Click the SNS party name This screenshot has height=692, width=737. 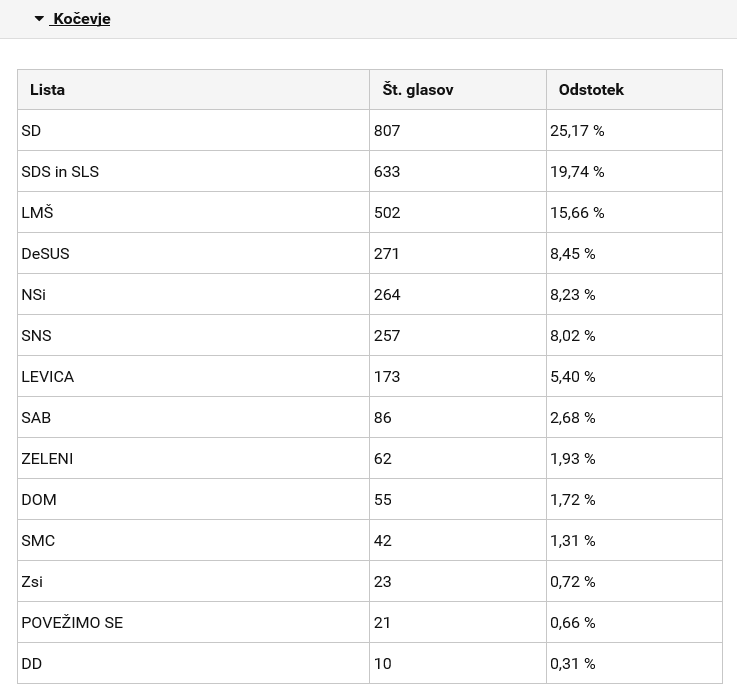(x=36, y=336)
